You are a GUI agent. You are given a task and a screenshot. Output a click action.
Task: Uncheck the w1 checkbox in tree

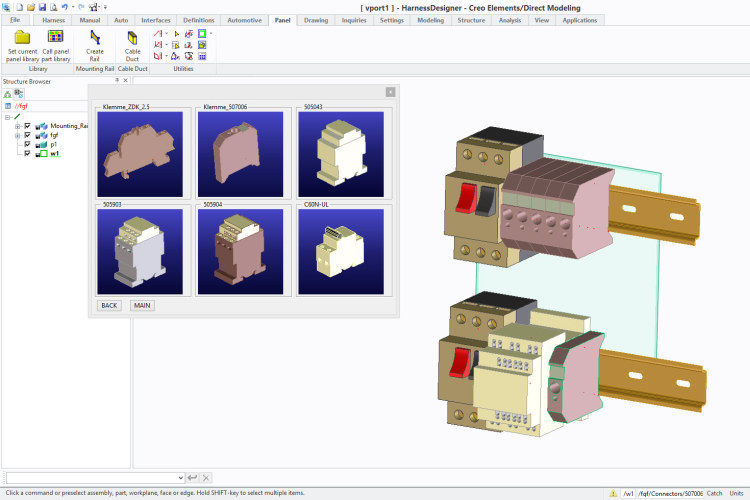pos(27,153)
